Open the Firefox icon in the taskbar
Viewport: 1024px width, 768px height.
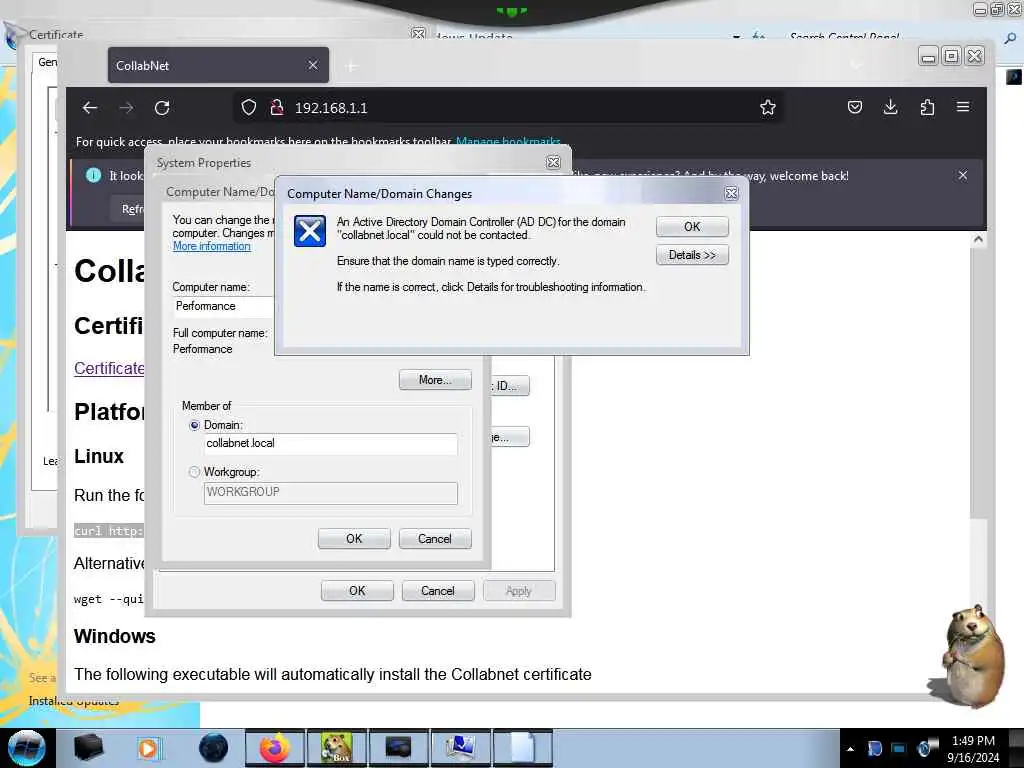(x=275, y=748)
